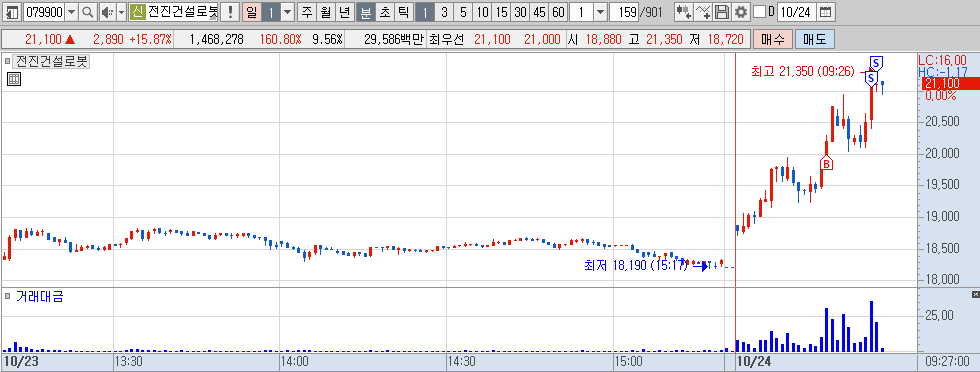This screenshot has height=372, width=980.
Task: Click the stock name field 전진건설로봇
Action: click(182, 12)
